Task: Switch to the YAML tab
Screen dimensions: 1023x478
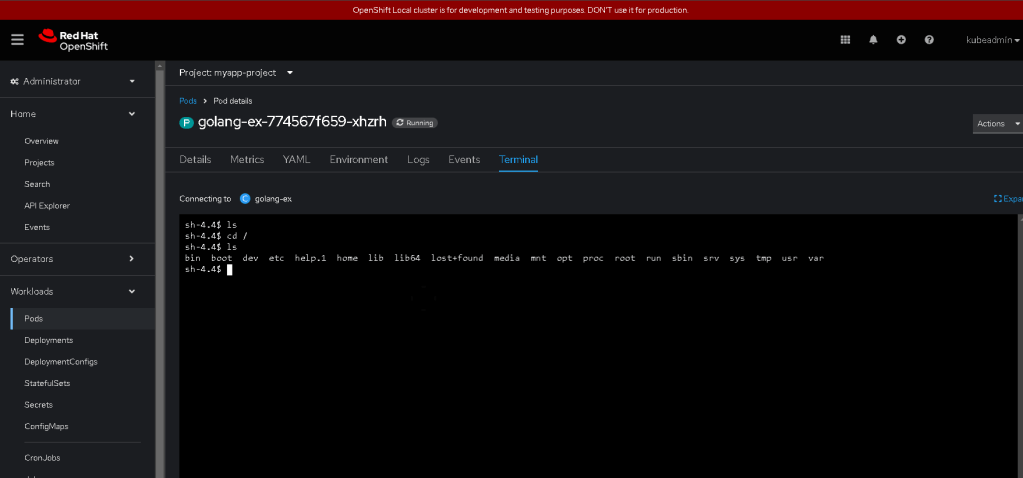Action: pos(296,160)
